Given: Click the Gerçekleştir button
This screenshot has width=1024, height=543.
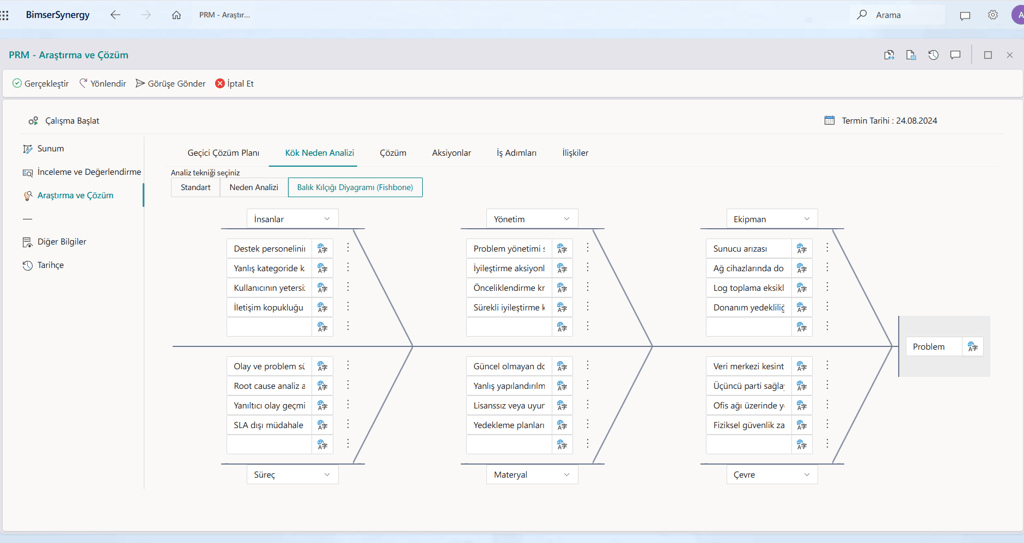Looking at the screenshot, I should 41,84.
